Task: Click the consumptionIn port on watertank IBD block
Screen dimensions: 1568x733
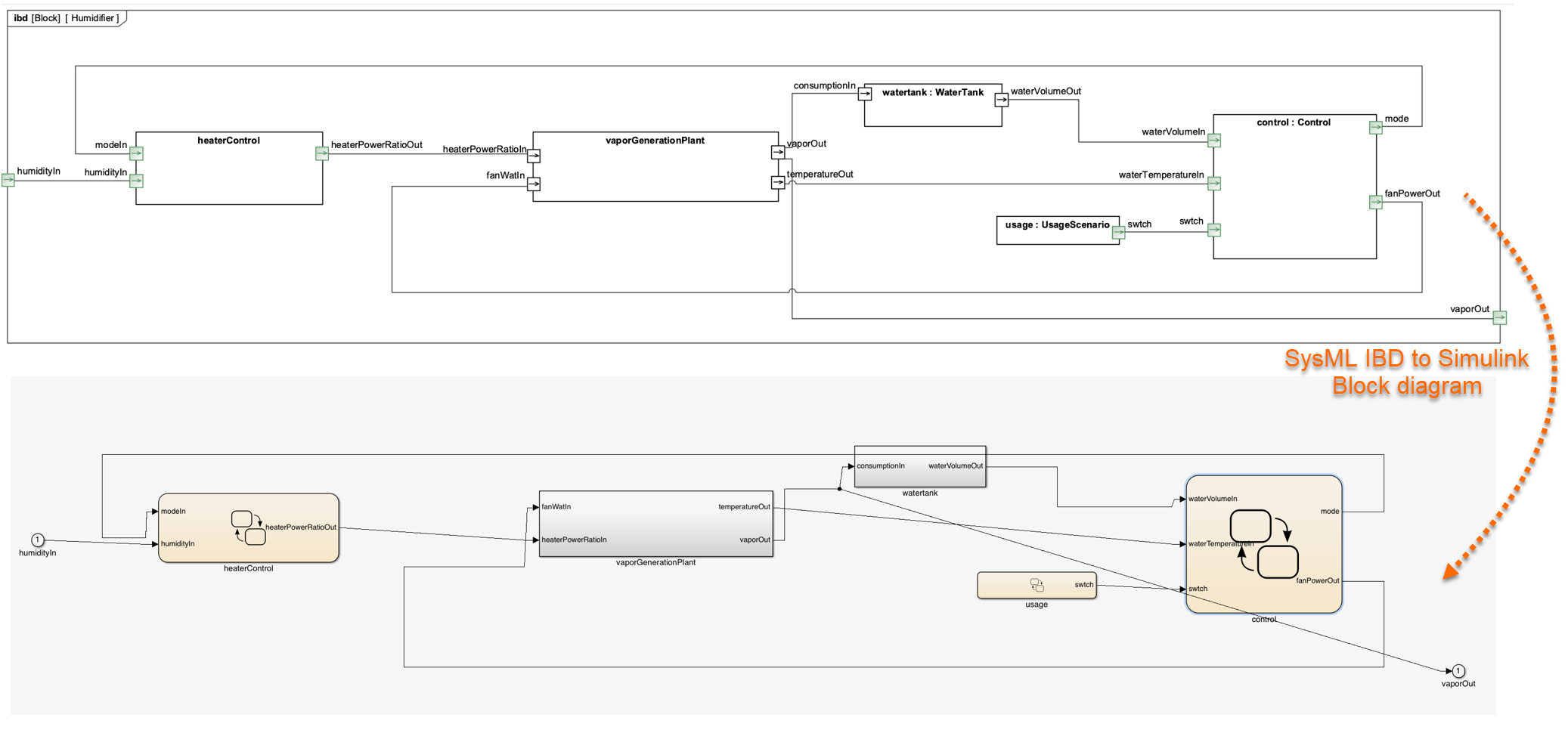Action: 865,94
